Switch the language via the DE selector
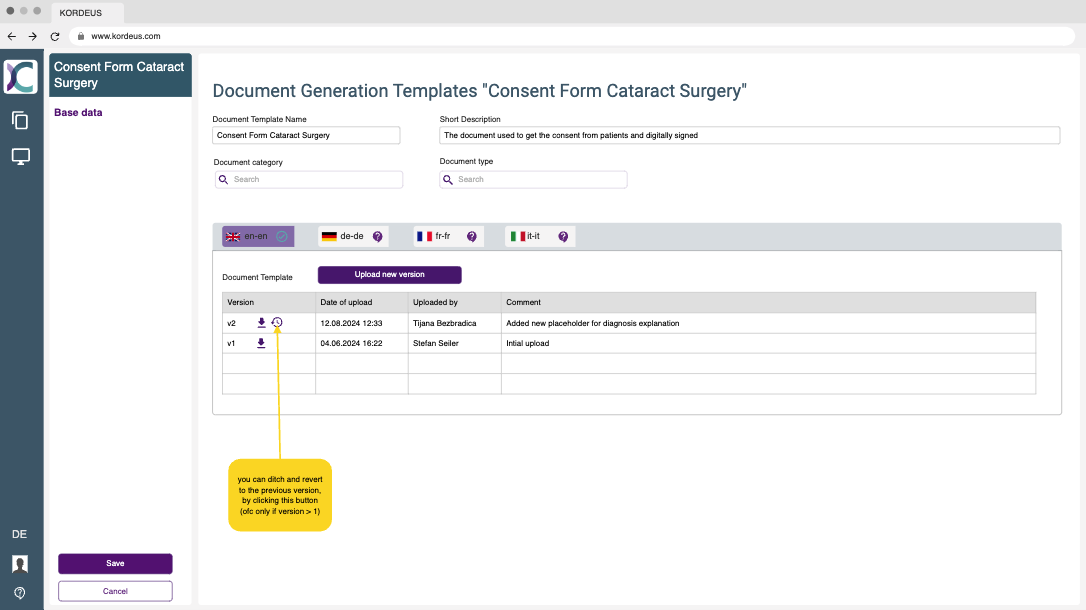 coord(19,534)
